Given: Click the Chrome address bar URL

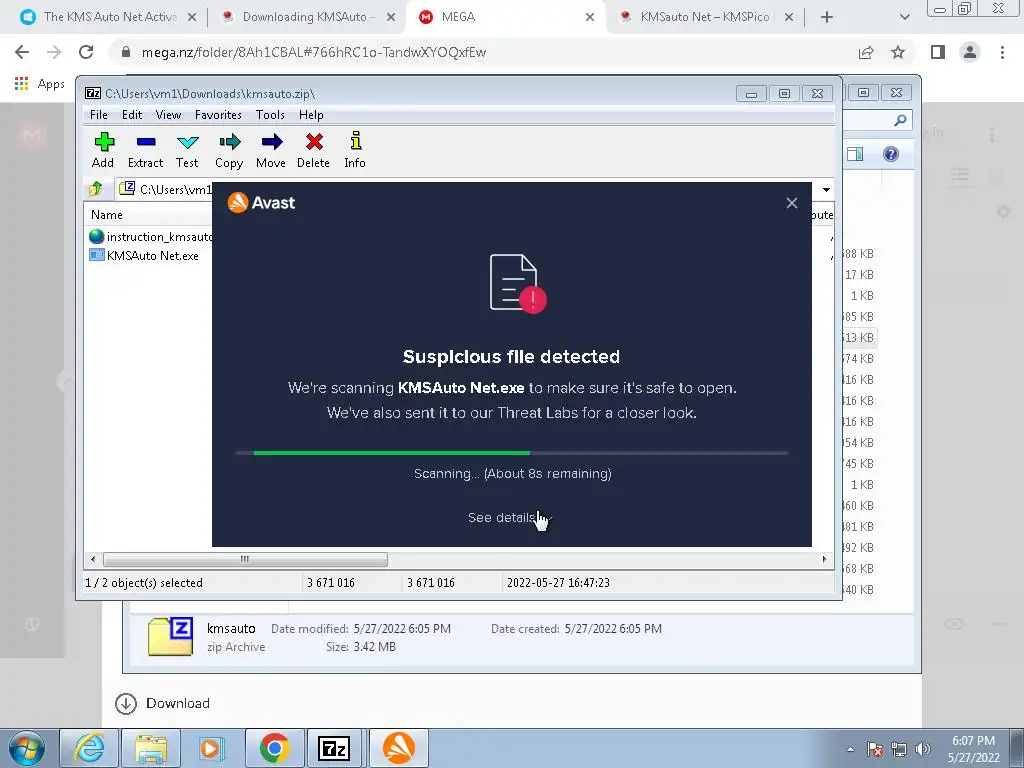Looking at the screenshot, I should click(314, 52).
